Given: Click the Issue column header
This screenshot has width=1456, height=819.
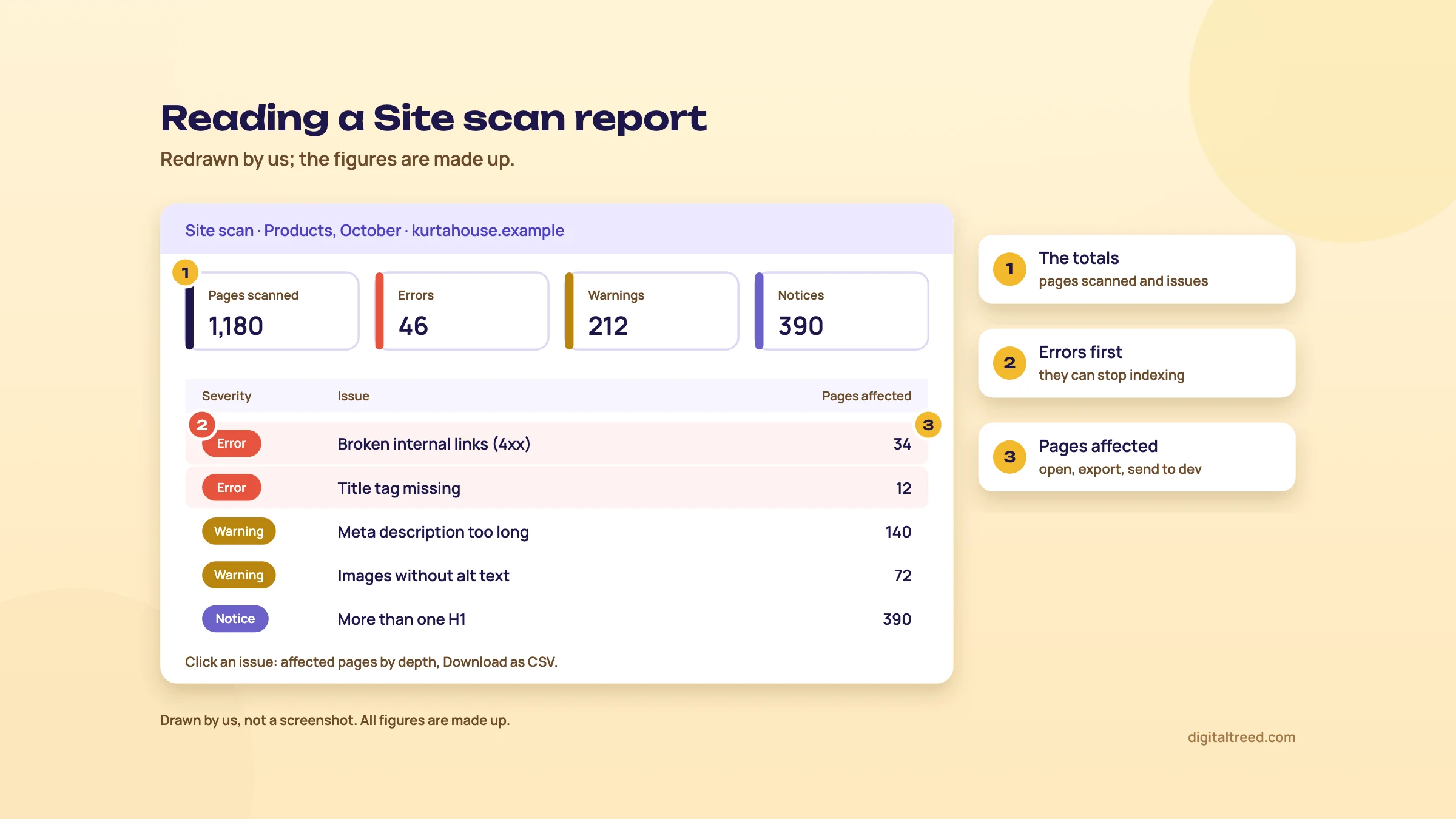Looking at the screenshot, I should [x=353, y=396].
